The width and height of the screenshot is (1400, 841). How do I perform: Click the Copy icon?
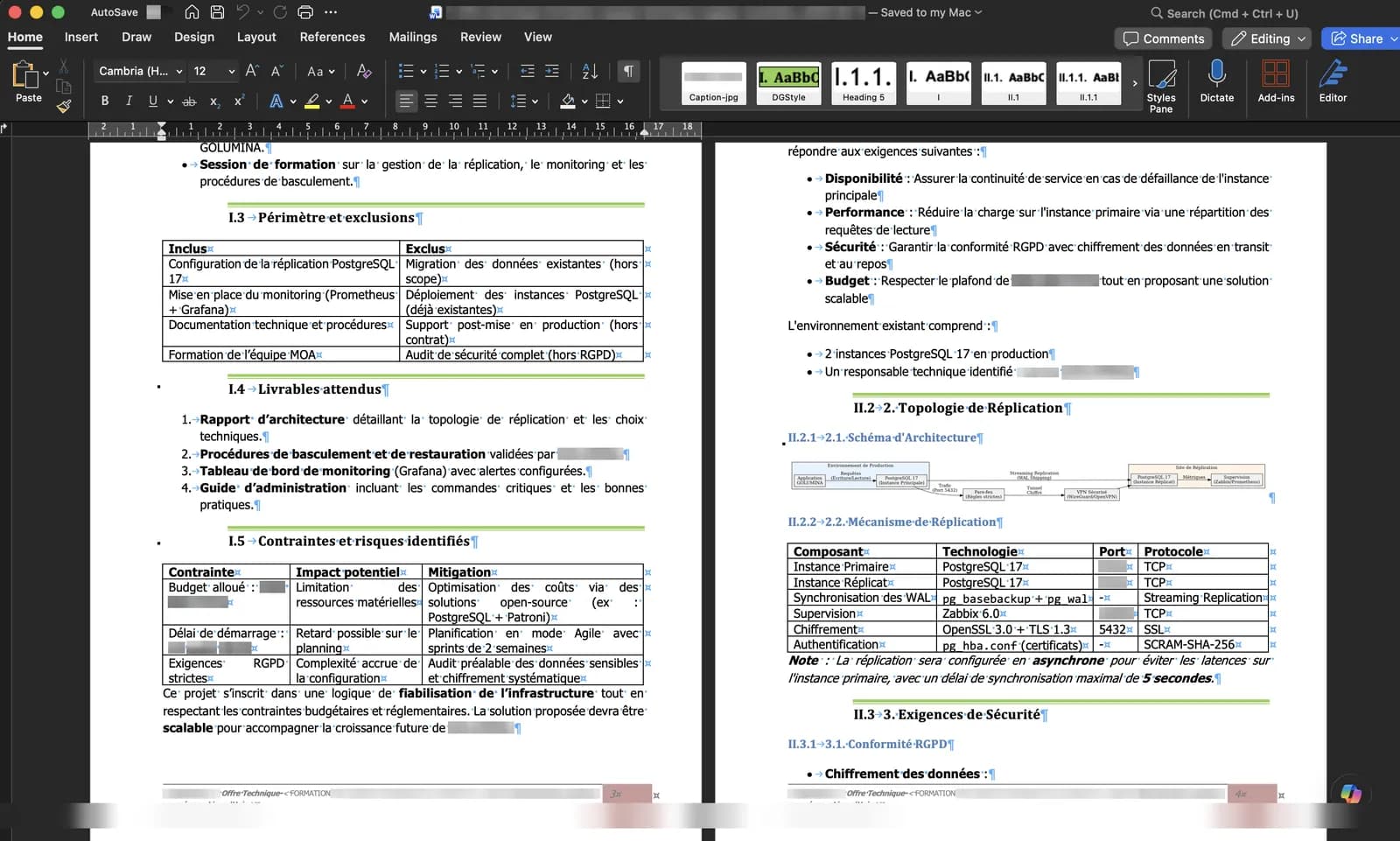click(63, 86)
